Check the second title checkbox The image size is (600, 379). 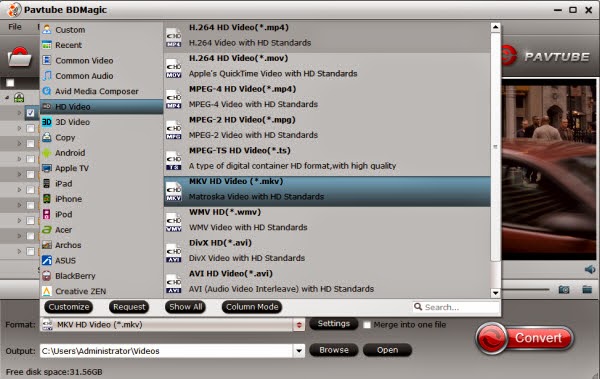click(31, 128)
